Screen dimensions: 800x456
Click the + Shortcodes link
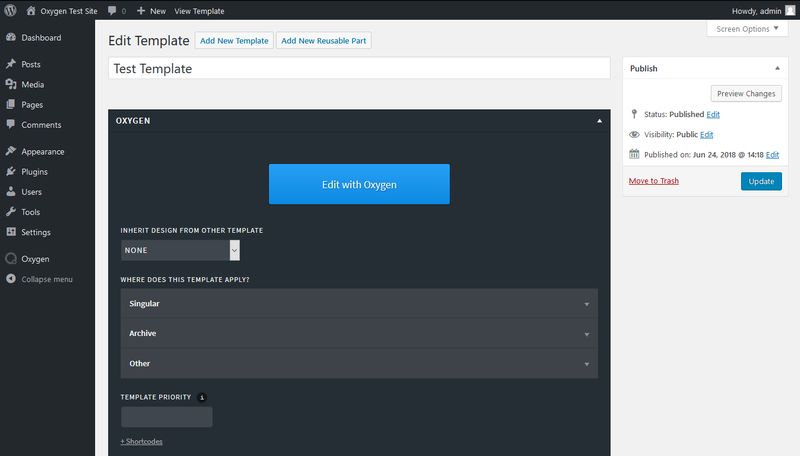point(141,441)
